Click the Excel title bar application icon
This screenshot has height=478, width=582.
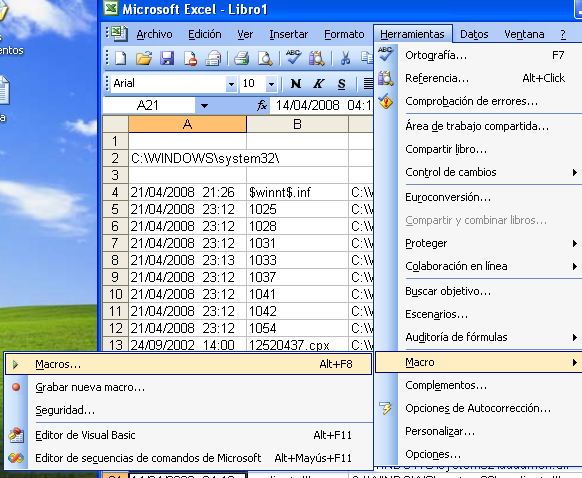(x=111, y=8)
